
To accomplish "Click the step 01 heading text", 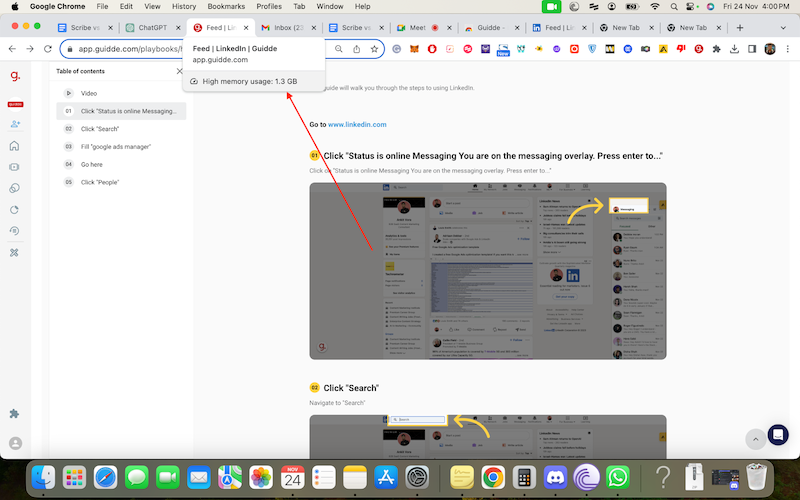I will [493, 156].
